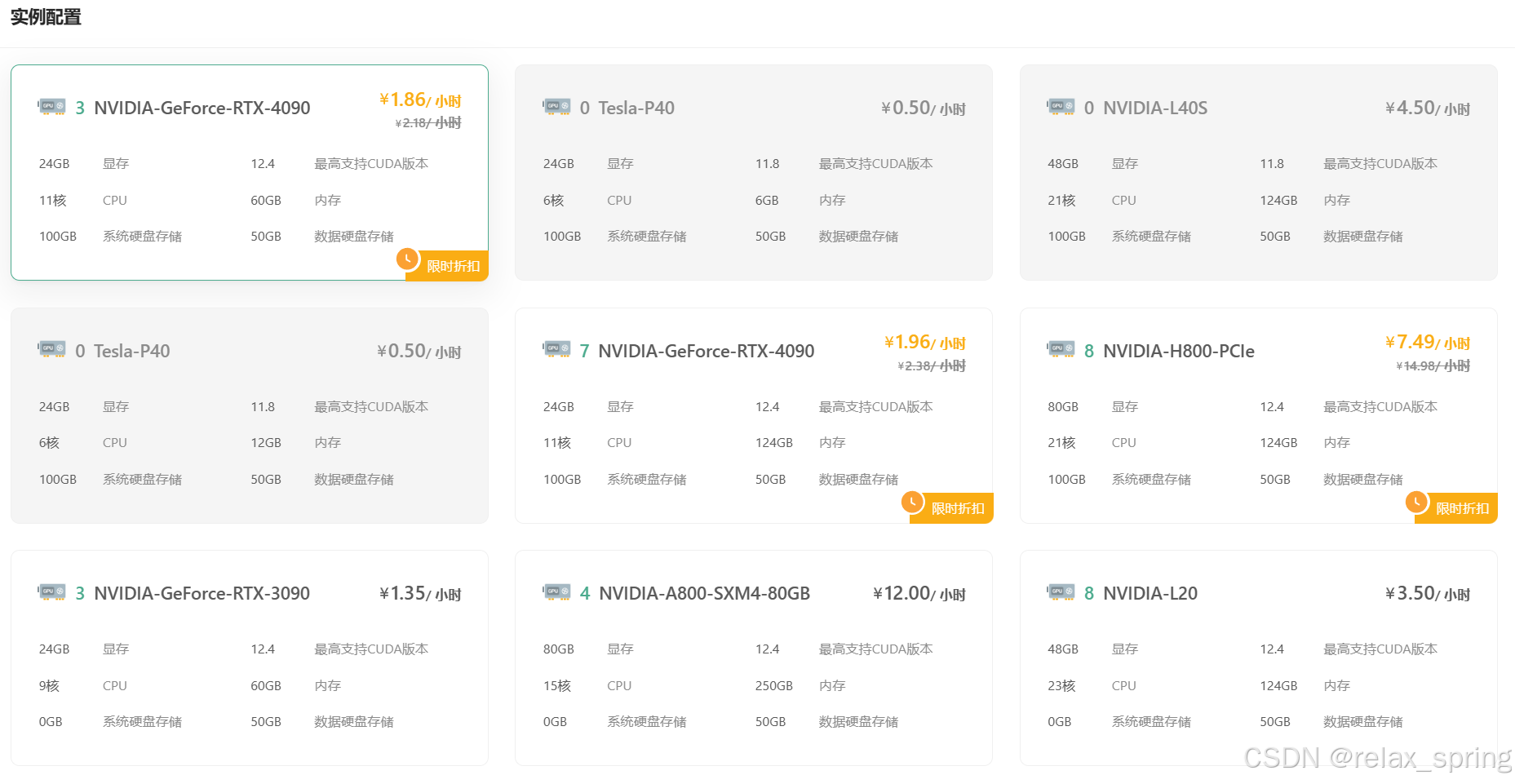Click available count 4 next to NVIDIA-A800-SXM4-80GB
Screen dimensions: 1515x784
[x=585, y=593]
